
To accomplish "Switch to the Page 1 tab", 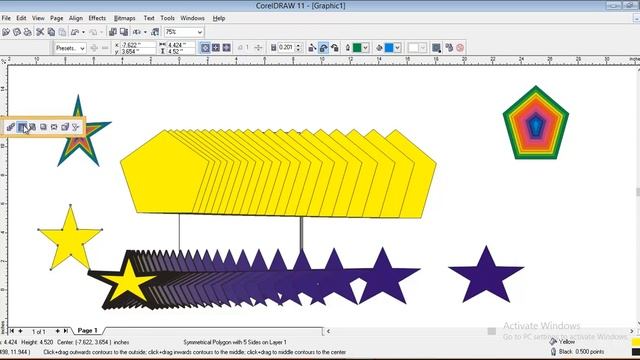I will click(x=87, y=331).
